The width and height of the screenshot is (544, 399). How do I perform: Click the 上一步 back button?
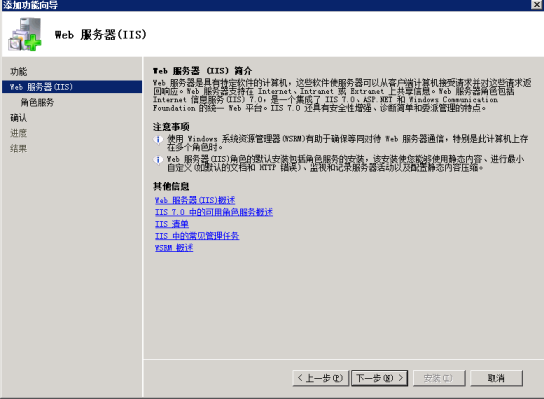click(321, 378)
